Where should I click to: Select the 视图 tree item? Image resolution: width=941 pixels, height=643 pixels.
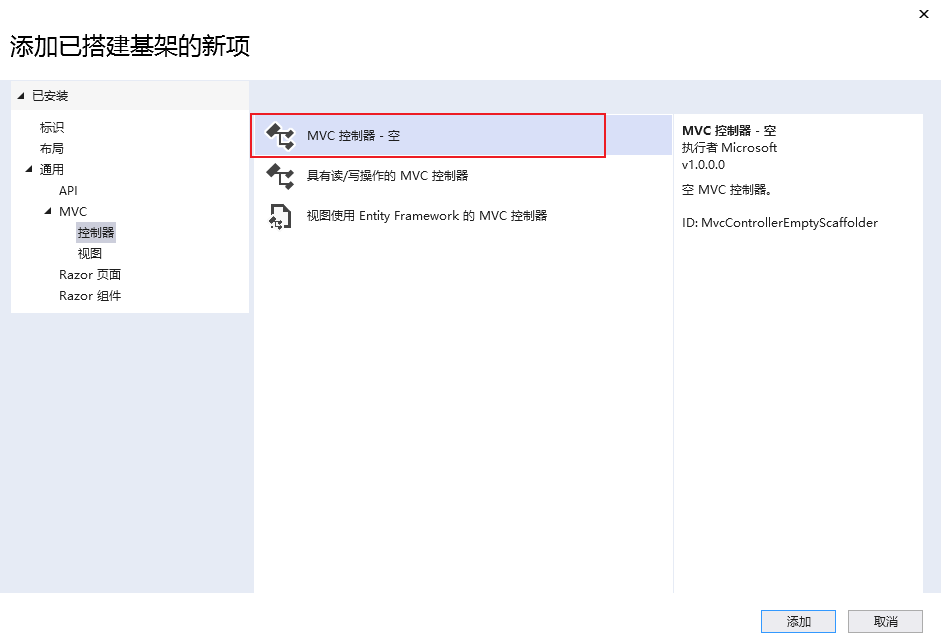(x=89, y=253)
